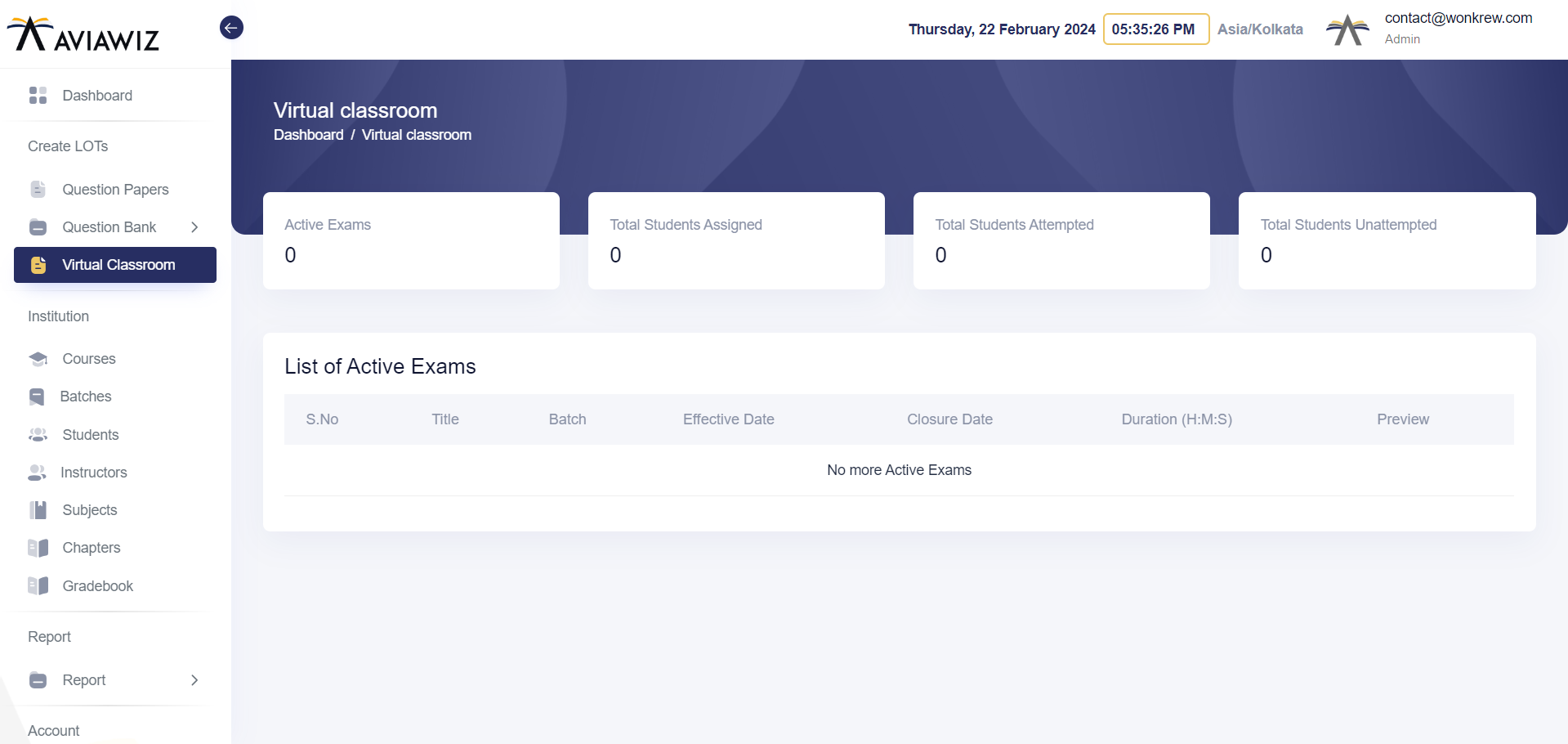Go to Courses section

tap(115, 359)
